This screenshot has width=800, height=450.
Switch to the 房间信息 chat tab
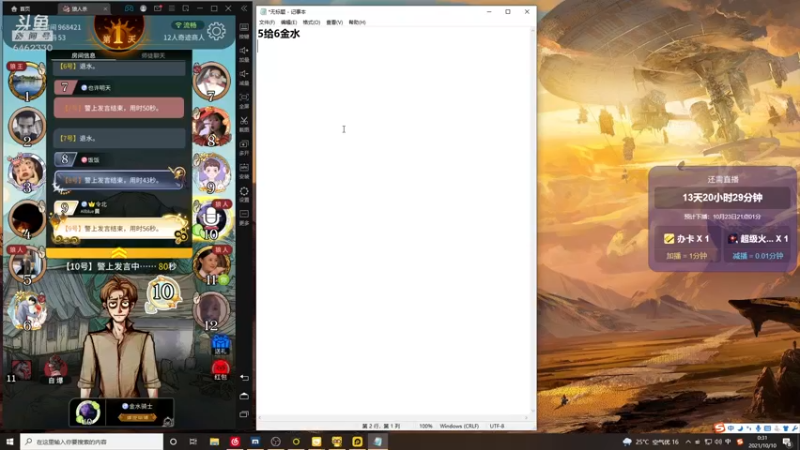coord(83,55)
